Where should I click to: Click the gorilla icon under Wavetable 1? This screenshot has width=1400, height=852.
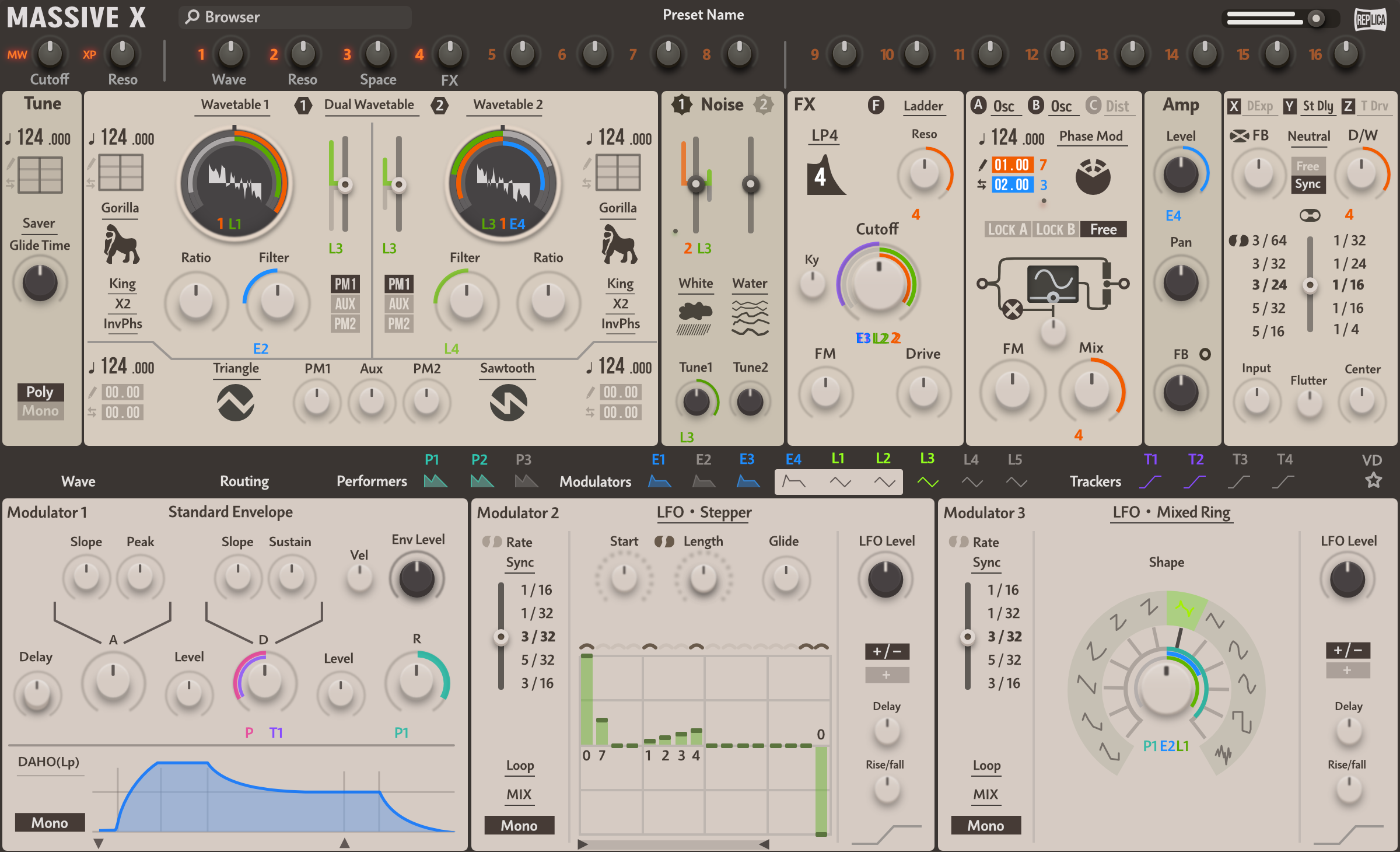pos(121,243)
